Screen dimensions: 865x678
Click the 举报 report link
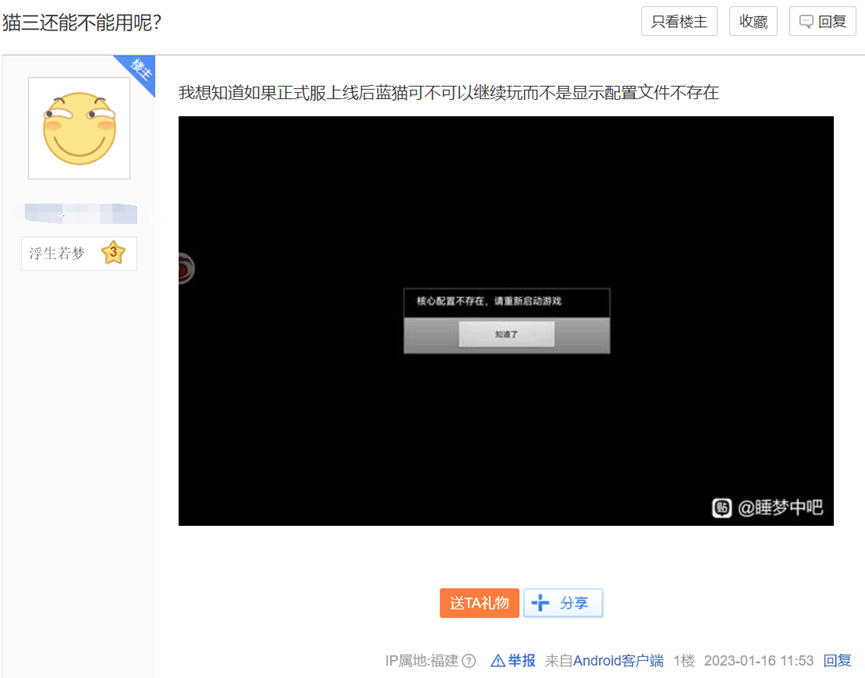[x=521, y=660]
